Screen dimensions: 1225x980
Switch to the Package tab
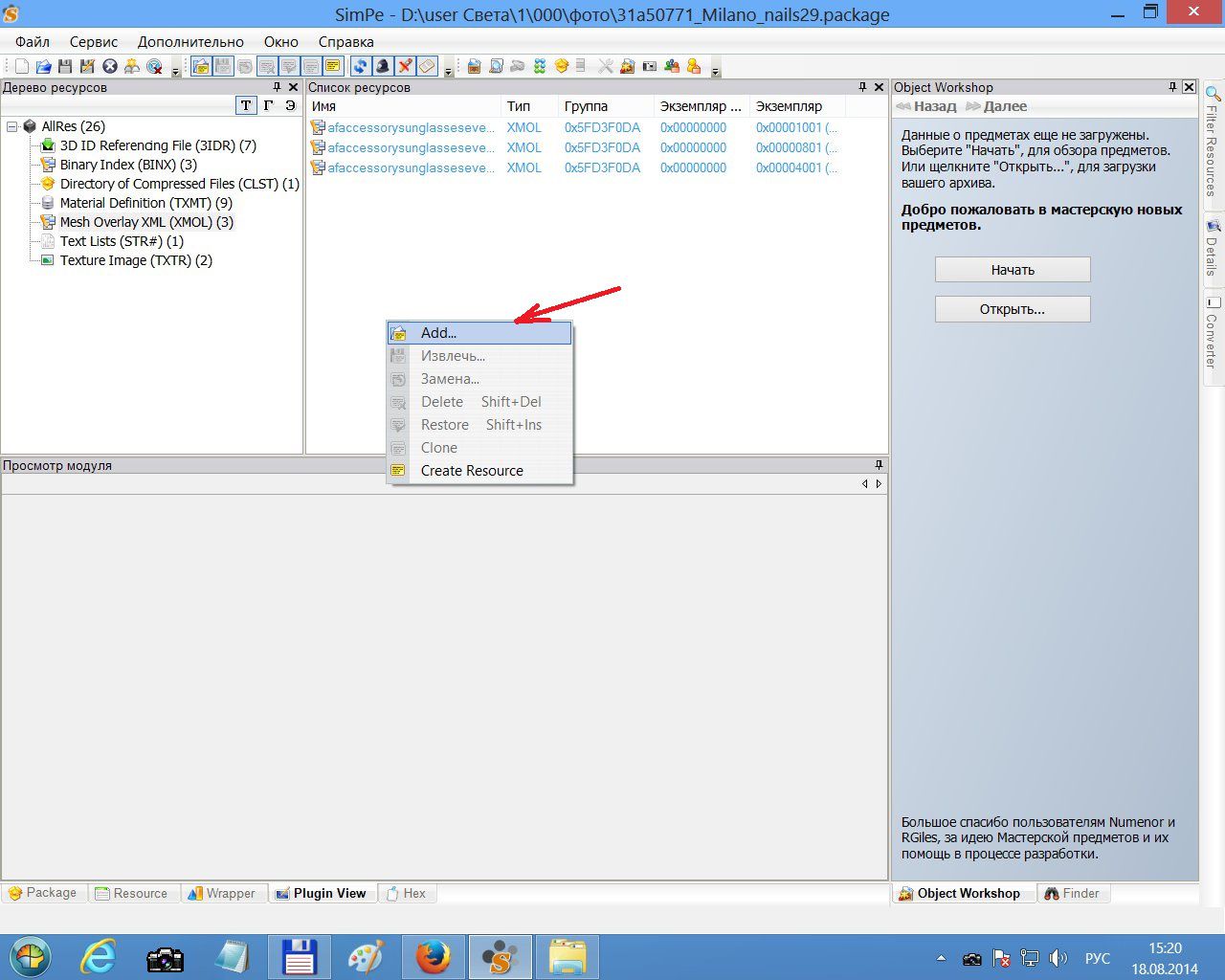(43, 893)
